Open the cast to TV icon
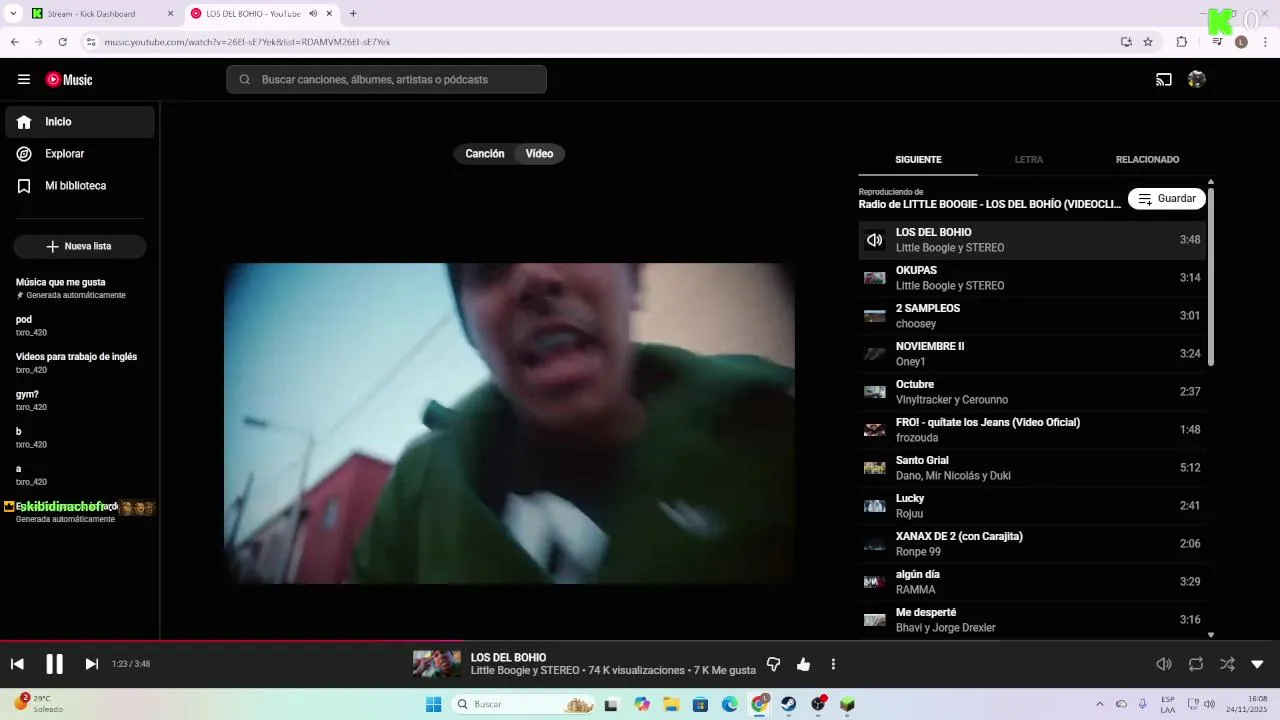Viewport: 1280px width, 720px height. [x=1164, y=80]
